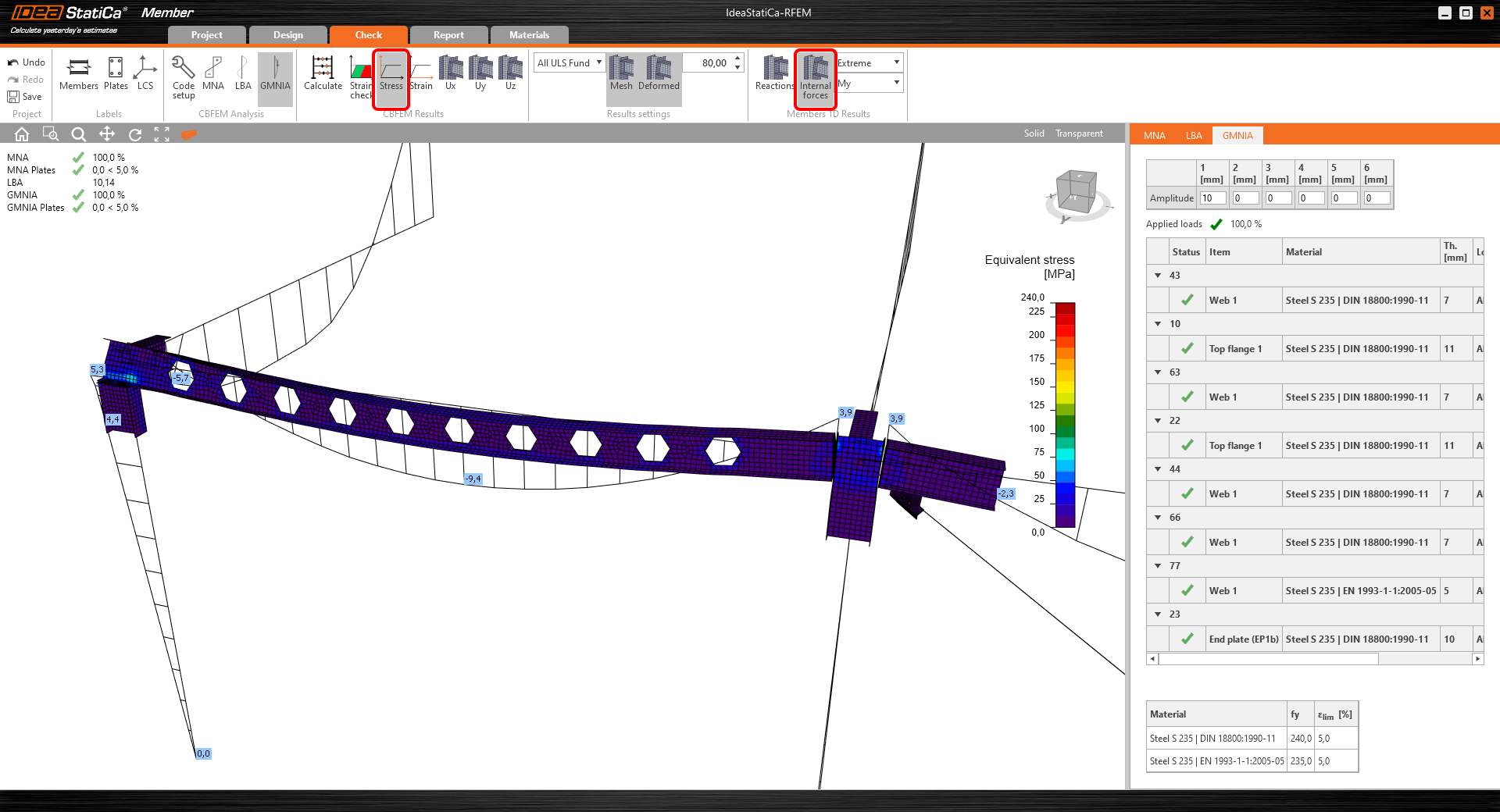Screen dimensions: 1500x812
Task: Click the Save button
Action: (x=25, y=97)
